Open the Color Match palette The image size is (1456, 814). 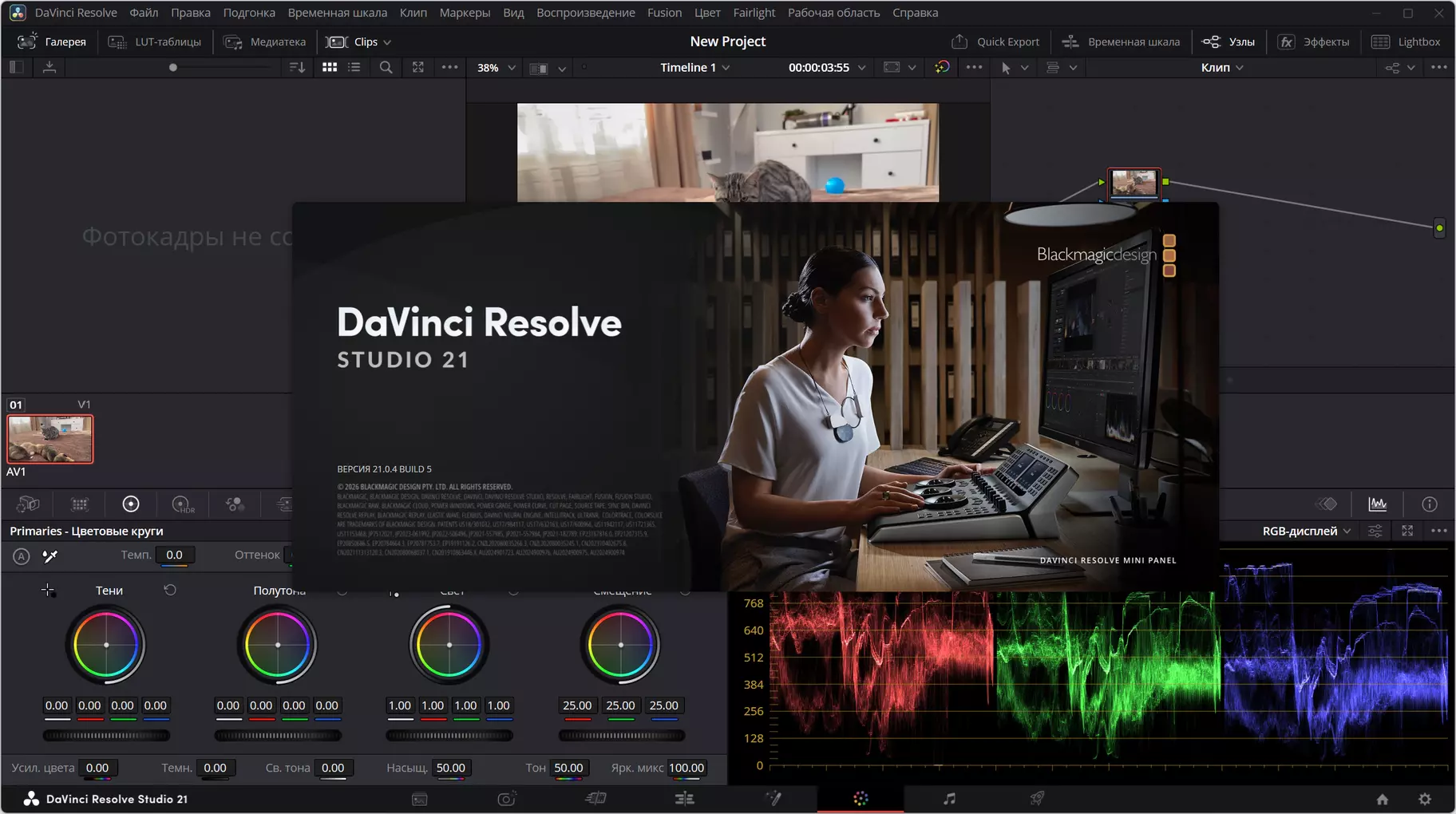point(80,504)
